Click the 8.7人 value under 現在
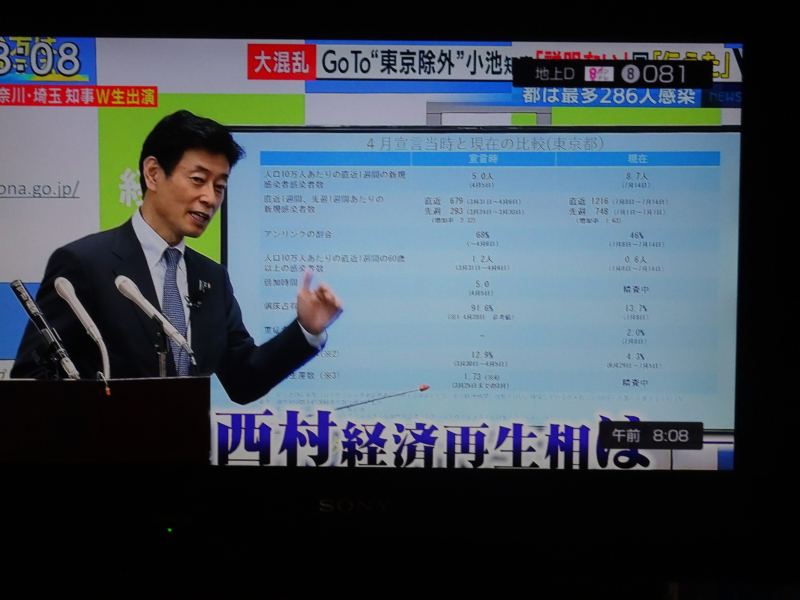 click(635, 176)
